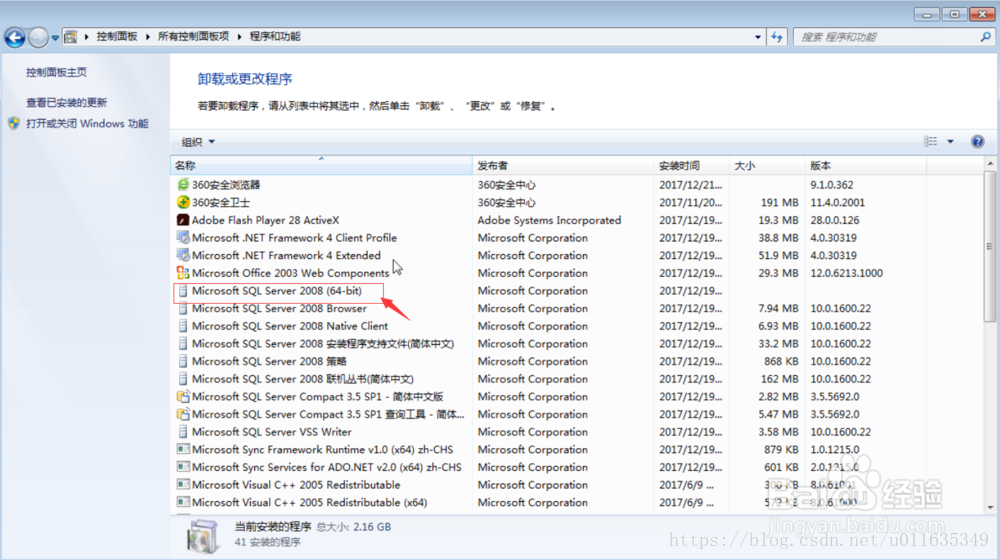Click the 所有控制面板项 breadcrumb
This screenshot has width=1000, height=560.
pyautogui.click(x=193, y=36)
